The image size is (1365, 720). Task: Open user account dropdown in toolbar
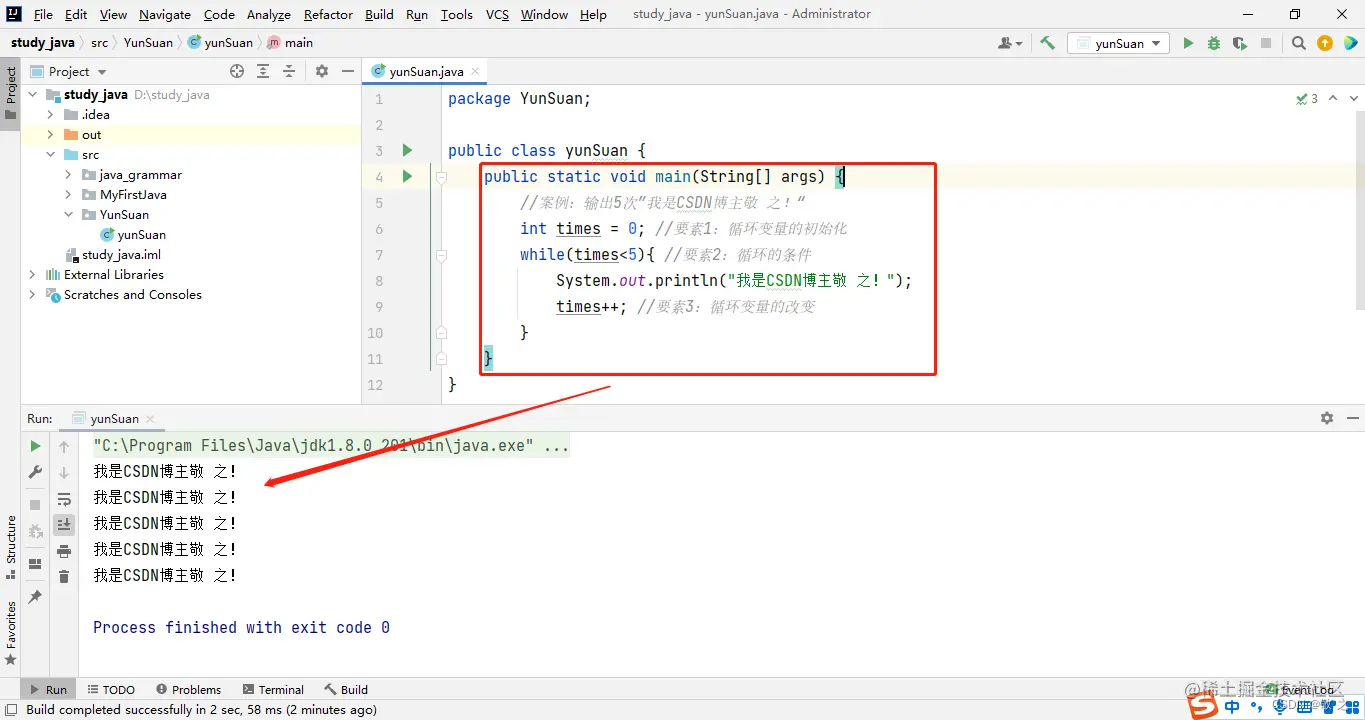1010,43
